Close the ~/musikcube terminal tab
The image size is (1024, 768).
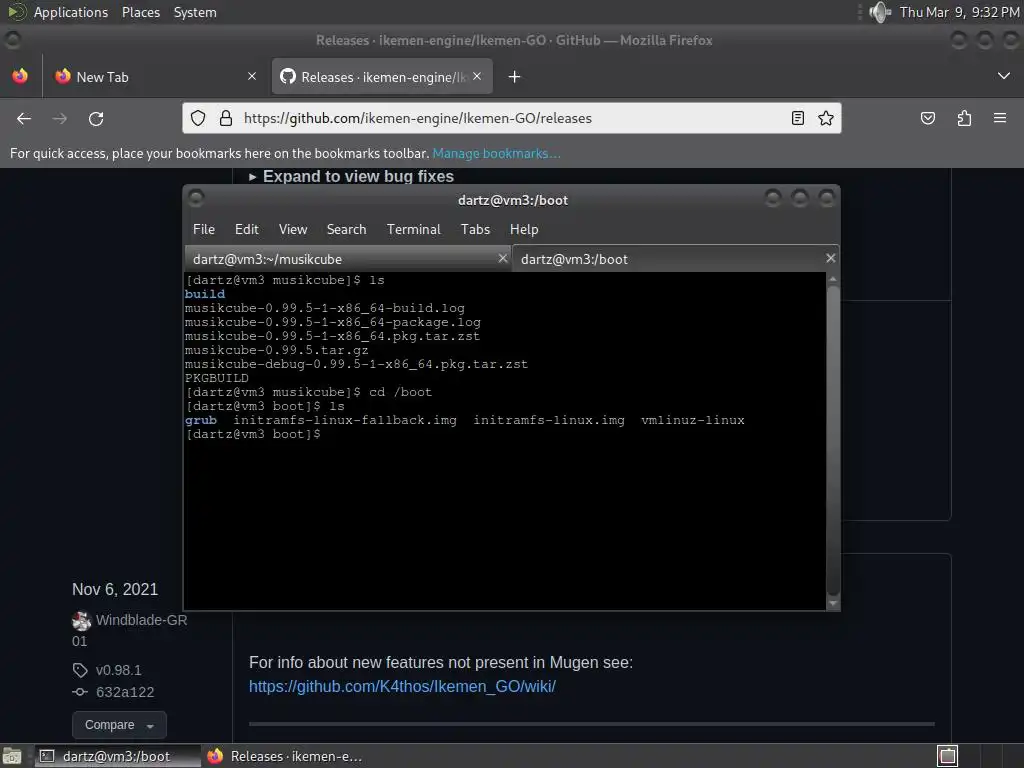point(503,259)
